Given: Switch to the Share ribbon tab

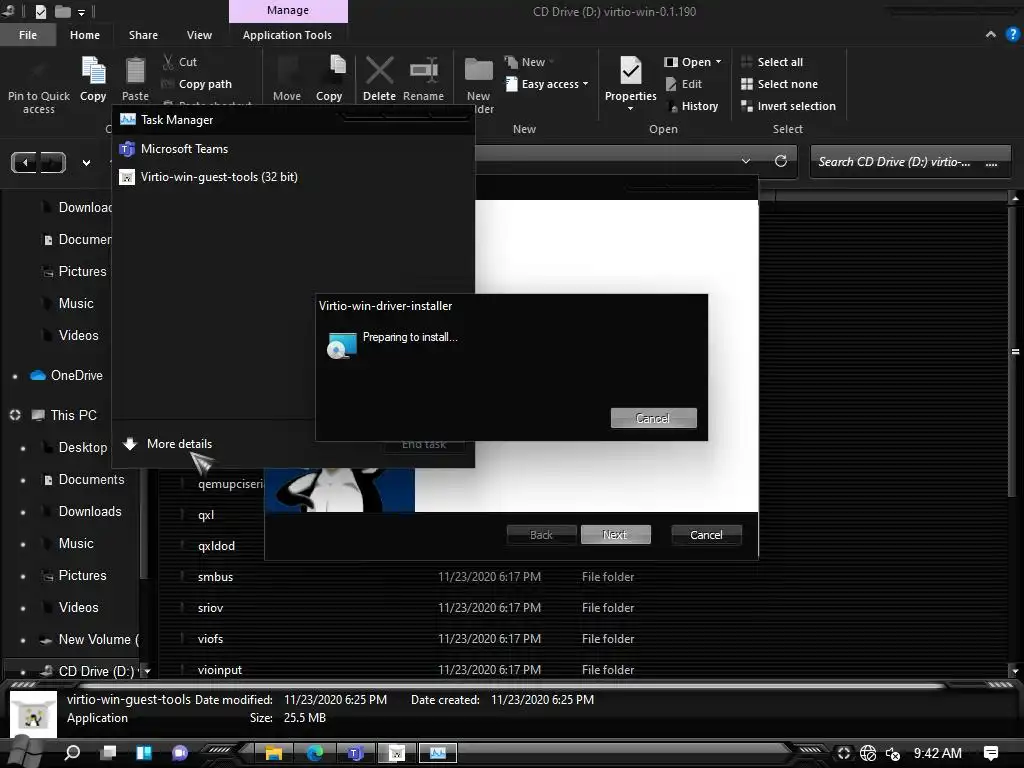Looking at the screenshot, I should [x=143, y=35].
